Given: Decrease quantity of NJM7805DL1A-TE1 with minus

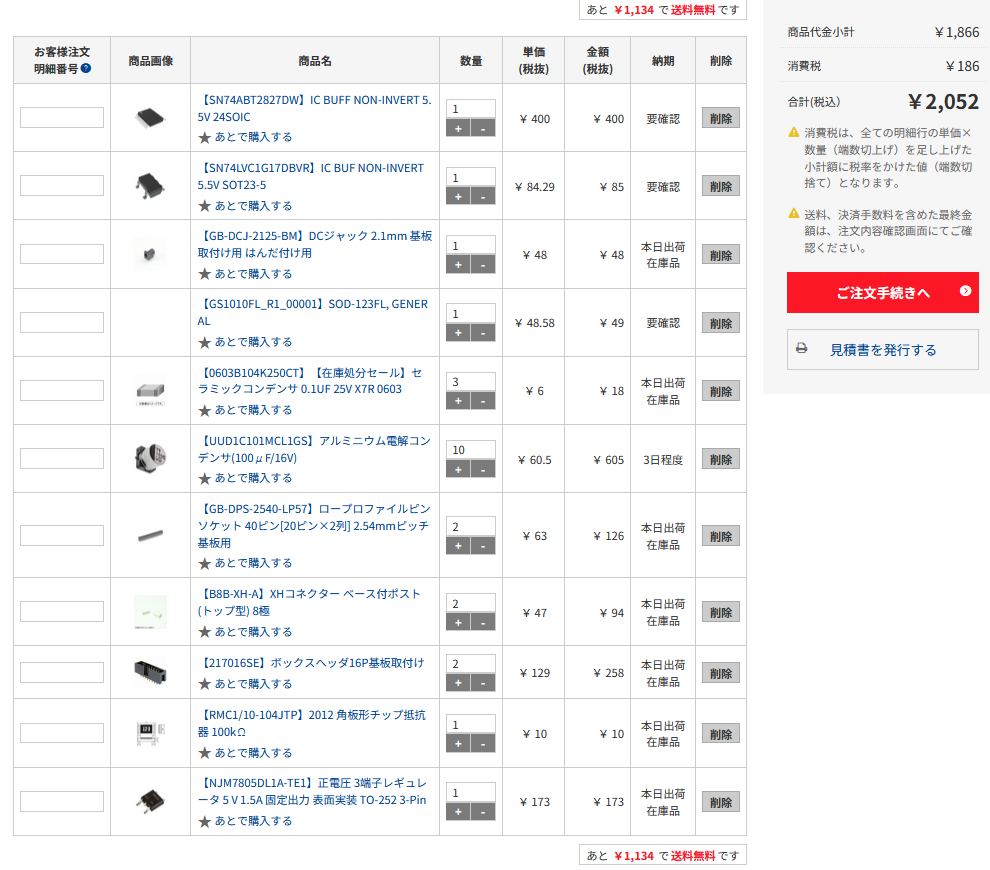Looking at the screenshot, I should tap(483, 812).
